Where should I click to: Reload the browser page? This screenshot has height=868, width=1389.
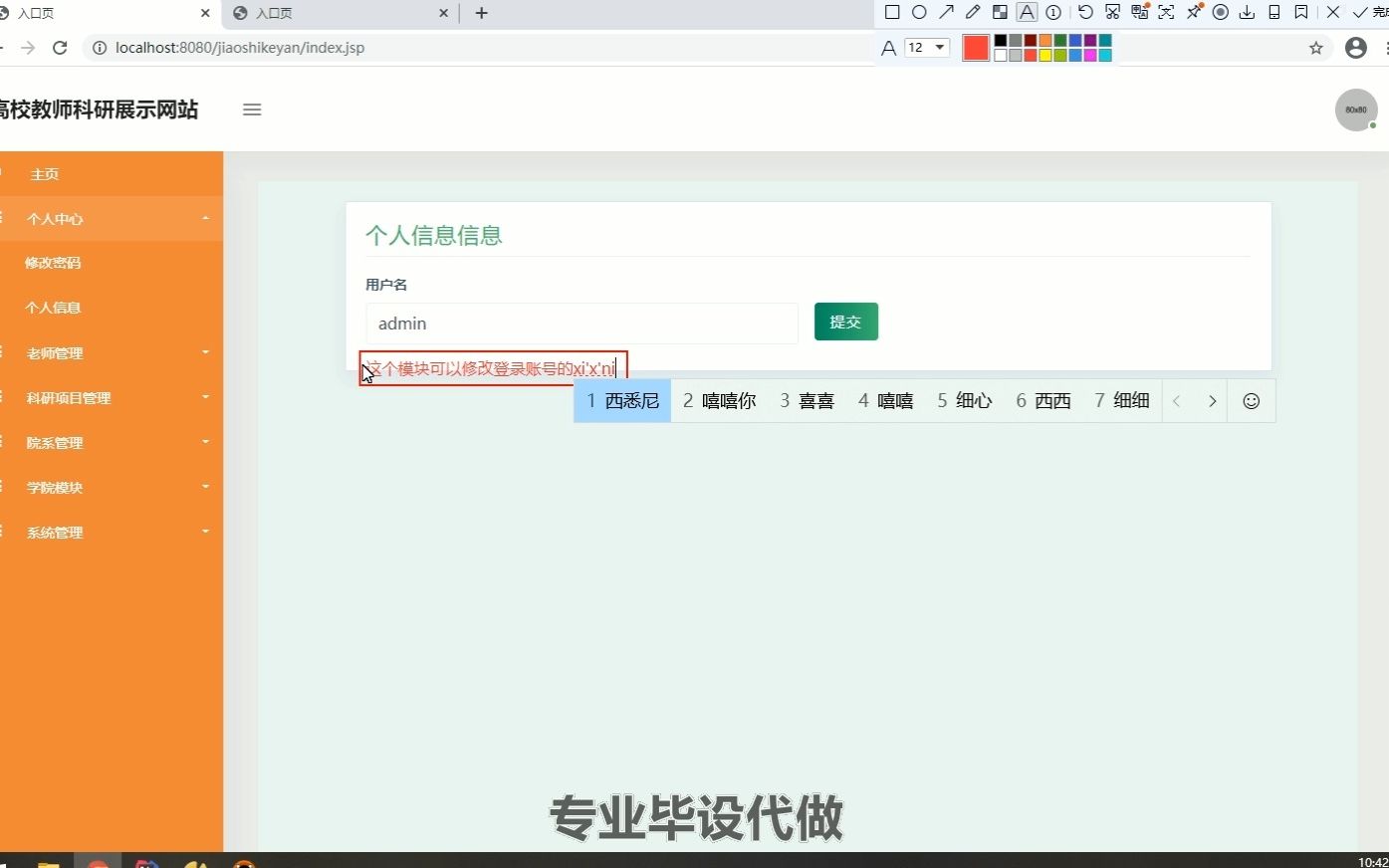(x=60, y=48)
